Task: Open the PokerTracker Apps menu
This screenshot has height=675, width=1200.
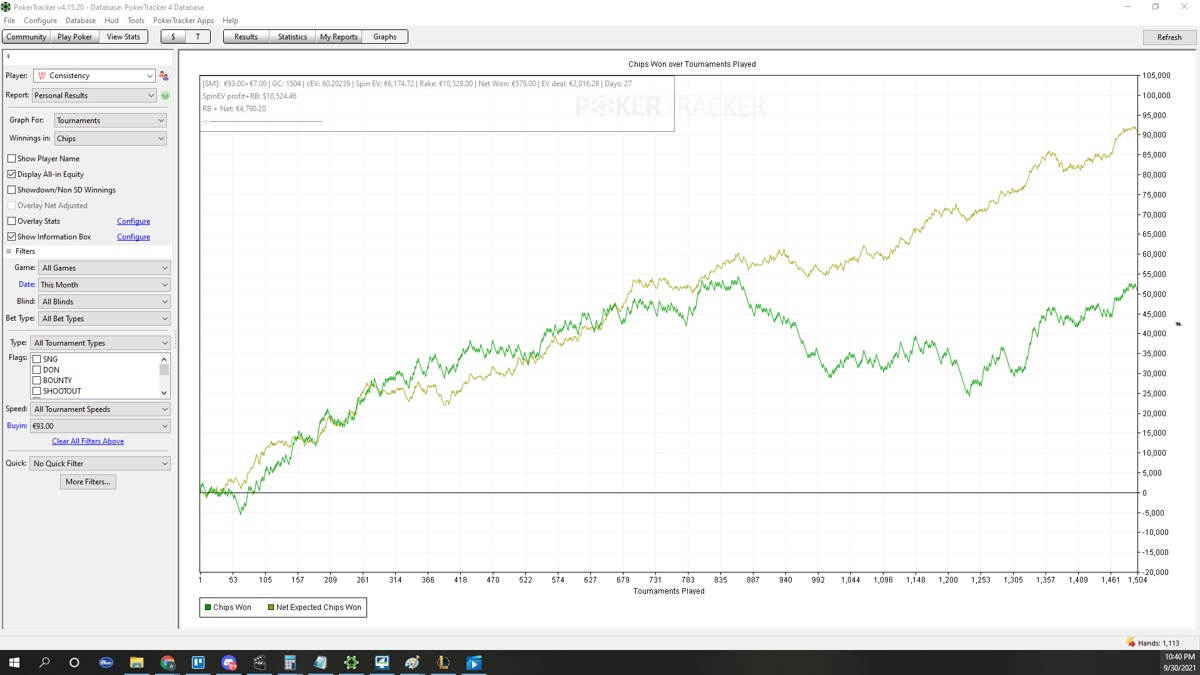Action: coord(183,20)
